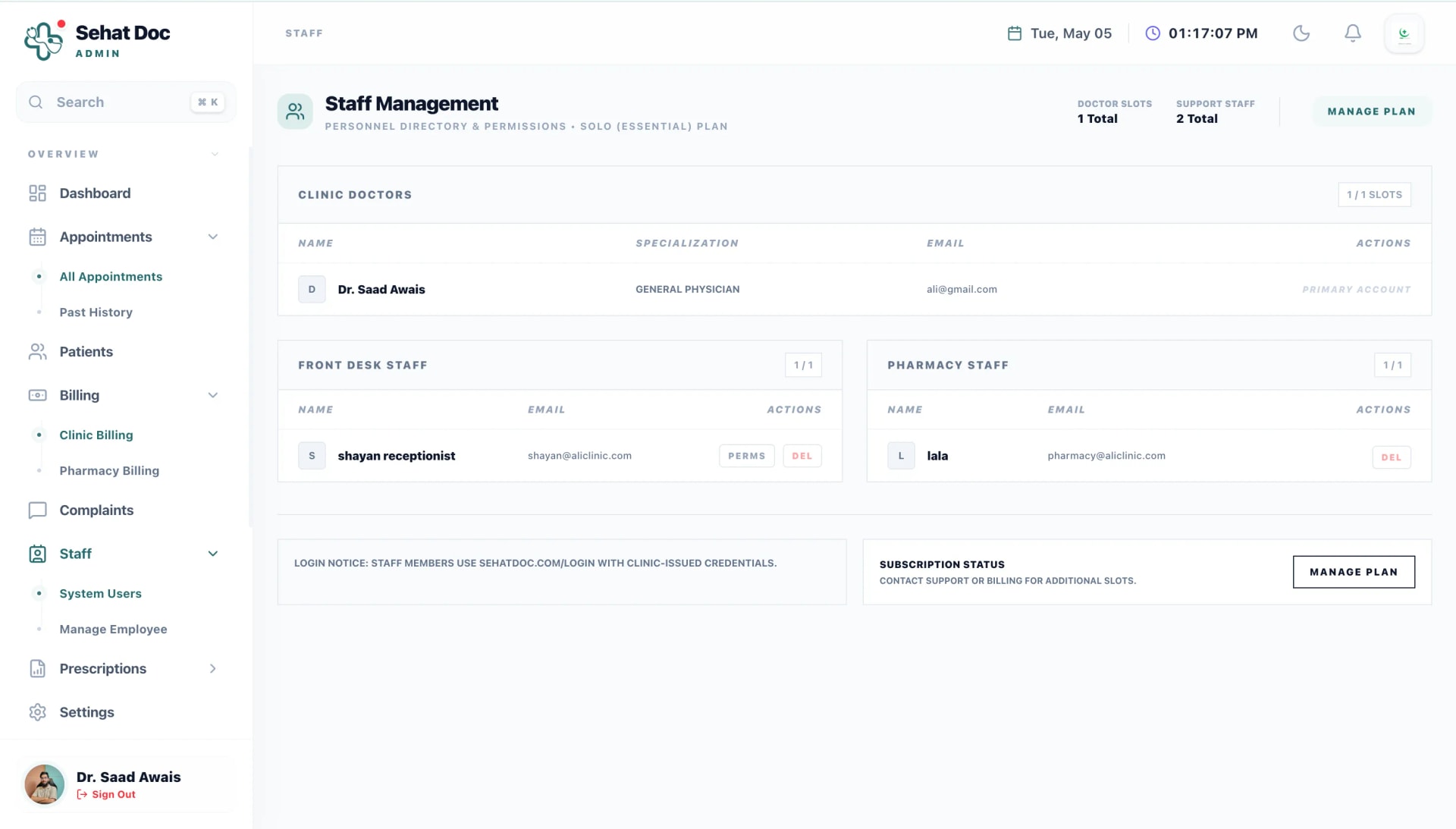Screen dimensions: 1456x829
Task: Collapse the Billing submenu chevron
Action: 213,395
